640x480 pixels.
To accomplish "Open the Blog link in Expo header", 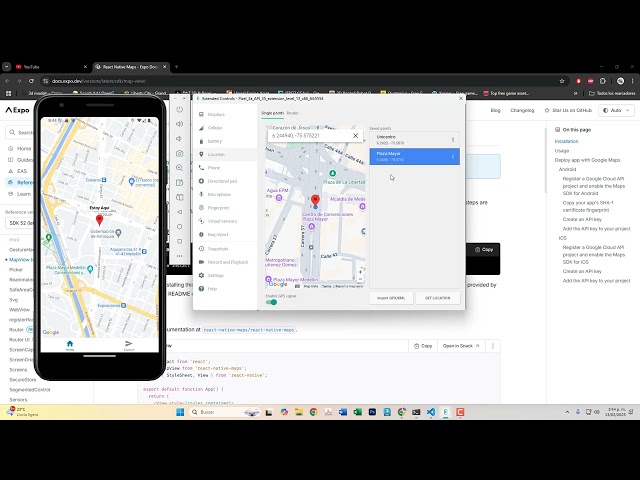I will point(495,110).
